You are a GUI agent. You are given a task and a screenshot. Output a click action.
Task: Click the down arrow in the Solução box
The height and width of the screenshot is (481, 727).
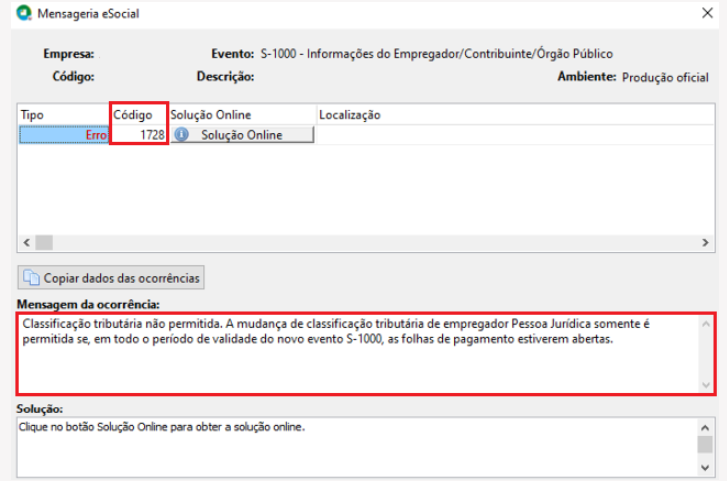(705, 468)
